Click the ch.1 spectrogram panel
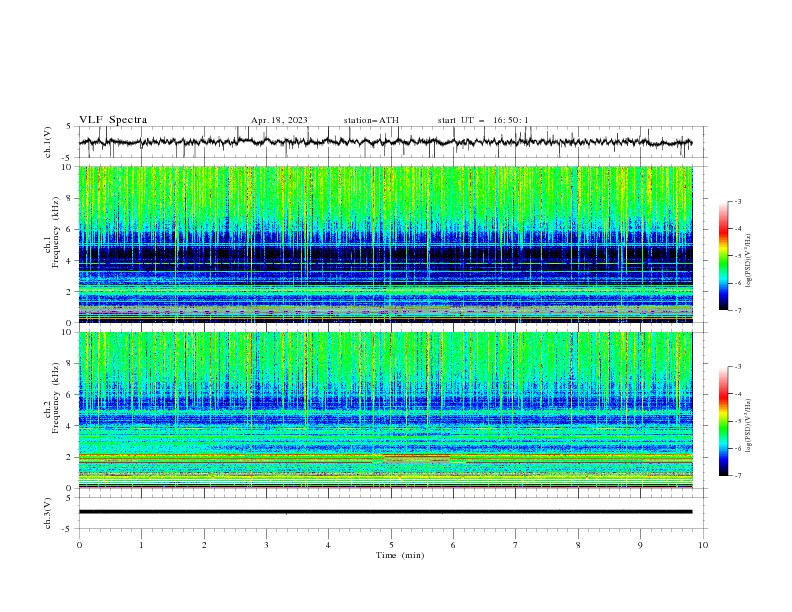The image size is (792, 612). pos(385,244)
